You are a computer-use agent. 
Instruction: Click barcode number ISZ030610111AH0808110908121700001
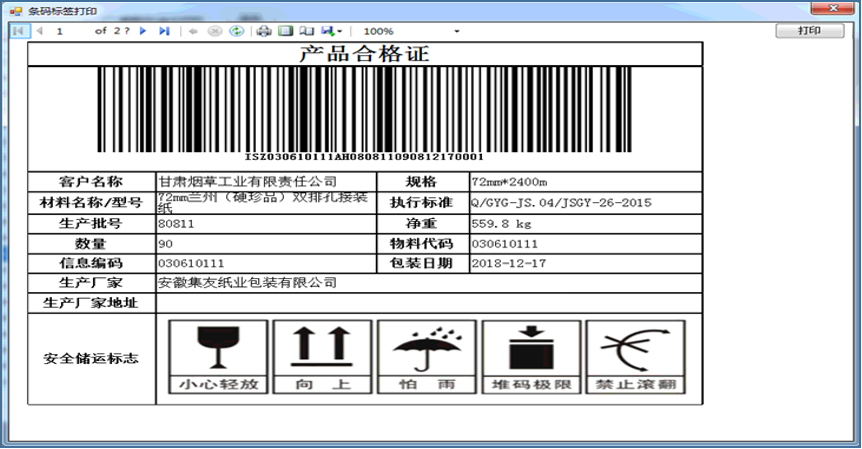(364, 157)
